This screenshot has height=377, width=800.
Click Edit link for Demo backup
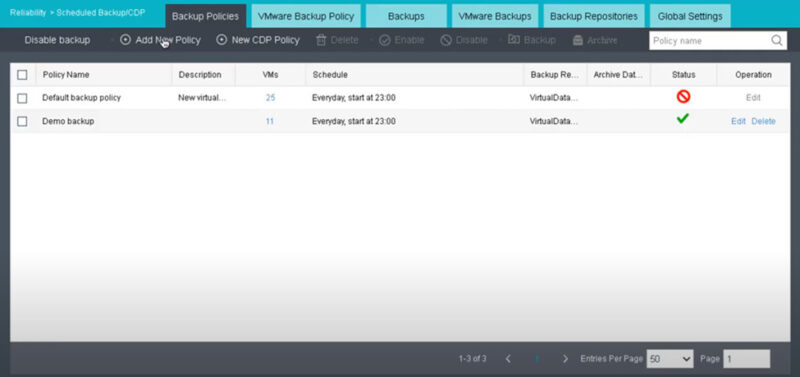(738, 121)
